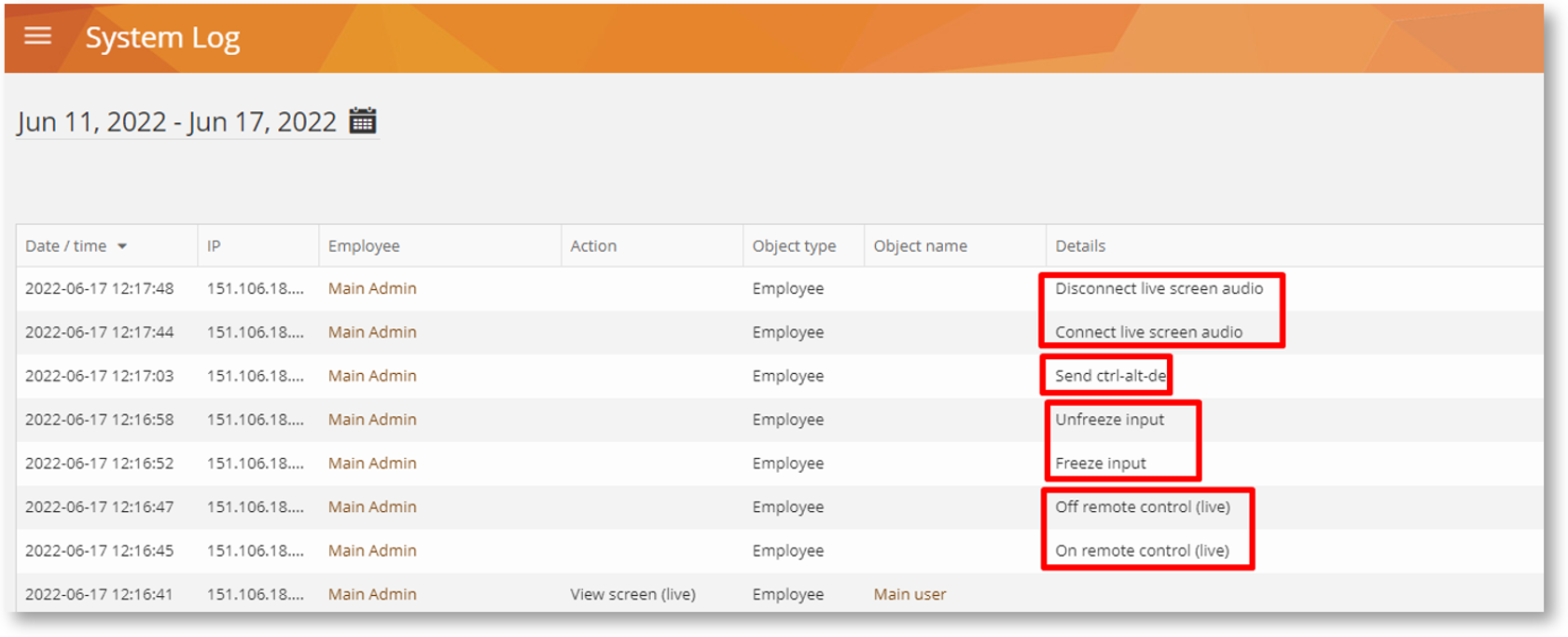Select timestamp 2022-06-17 12:16:45
The height and width of the screenshot is (637, 1568).
[x=99, y=551]
